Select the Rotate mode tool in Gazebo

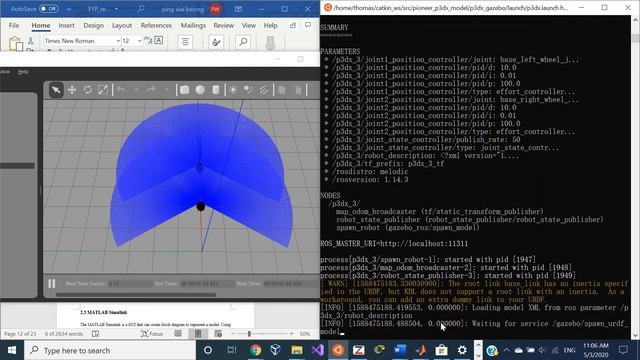coord(88,90)
